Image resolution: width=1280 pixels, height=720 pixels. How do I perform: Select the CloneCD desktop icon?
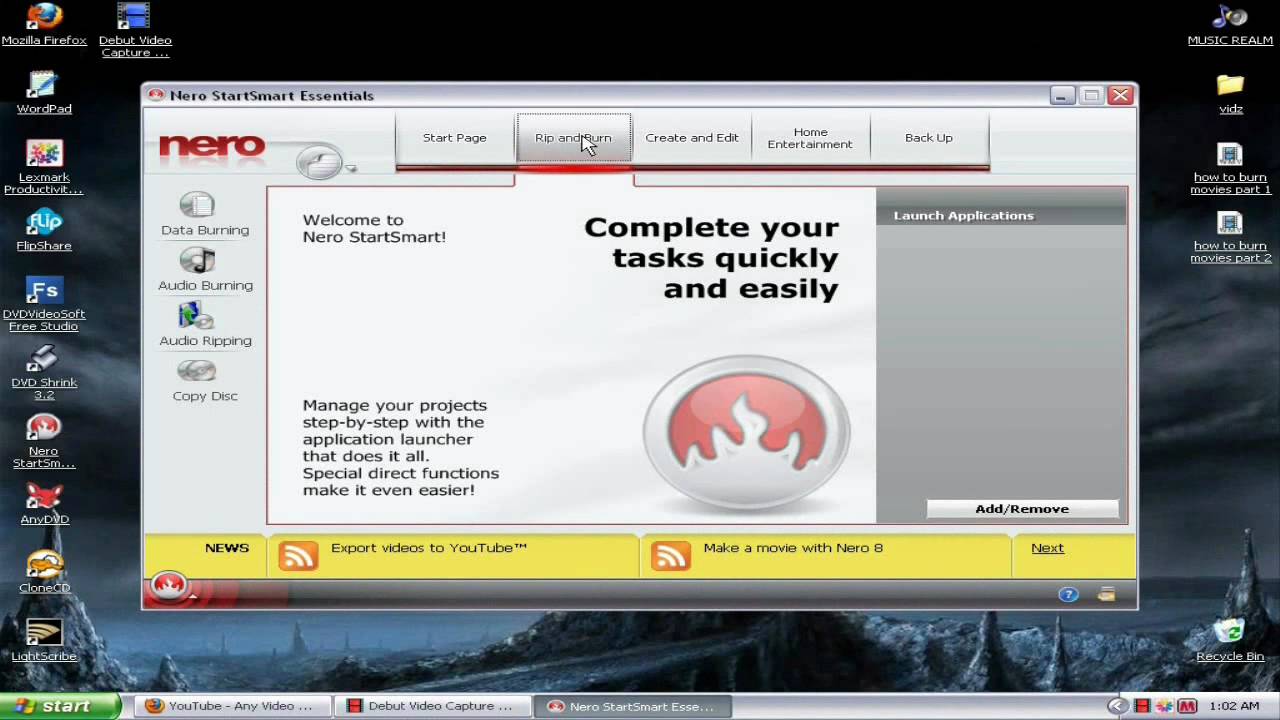44,572
